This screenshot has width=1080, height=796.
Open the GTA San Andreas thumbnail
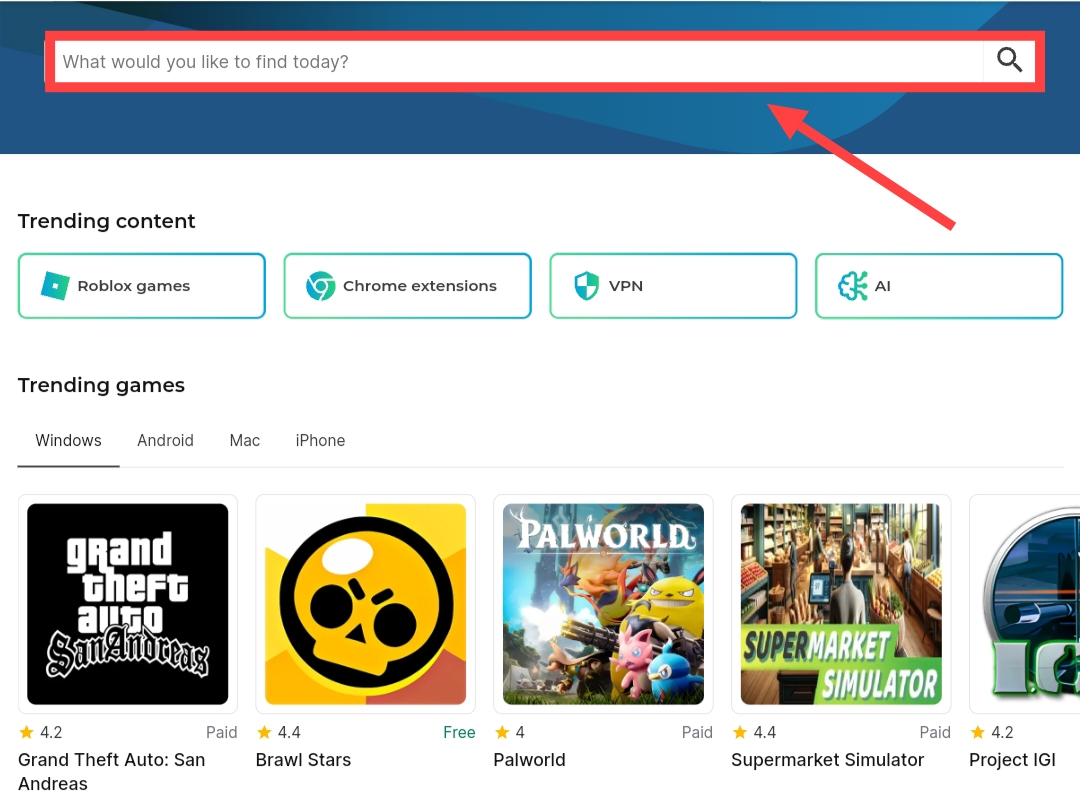[x=127, y=604]
